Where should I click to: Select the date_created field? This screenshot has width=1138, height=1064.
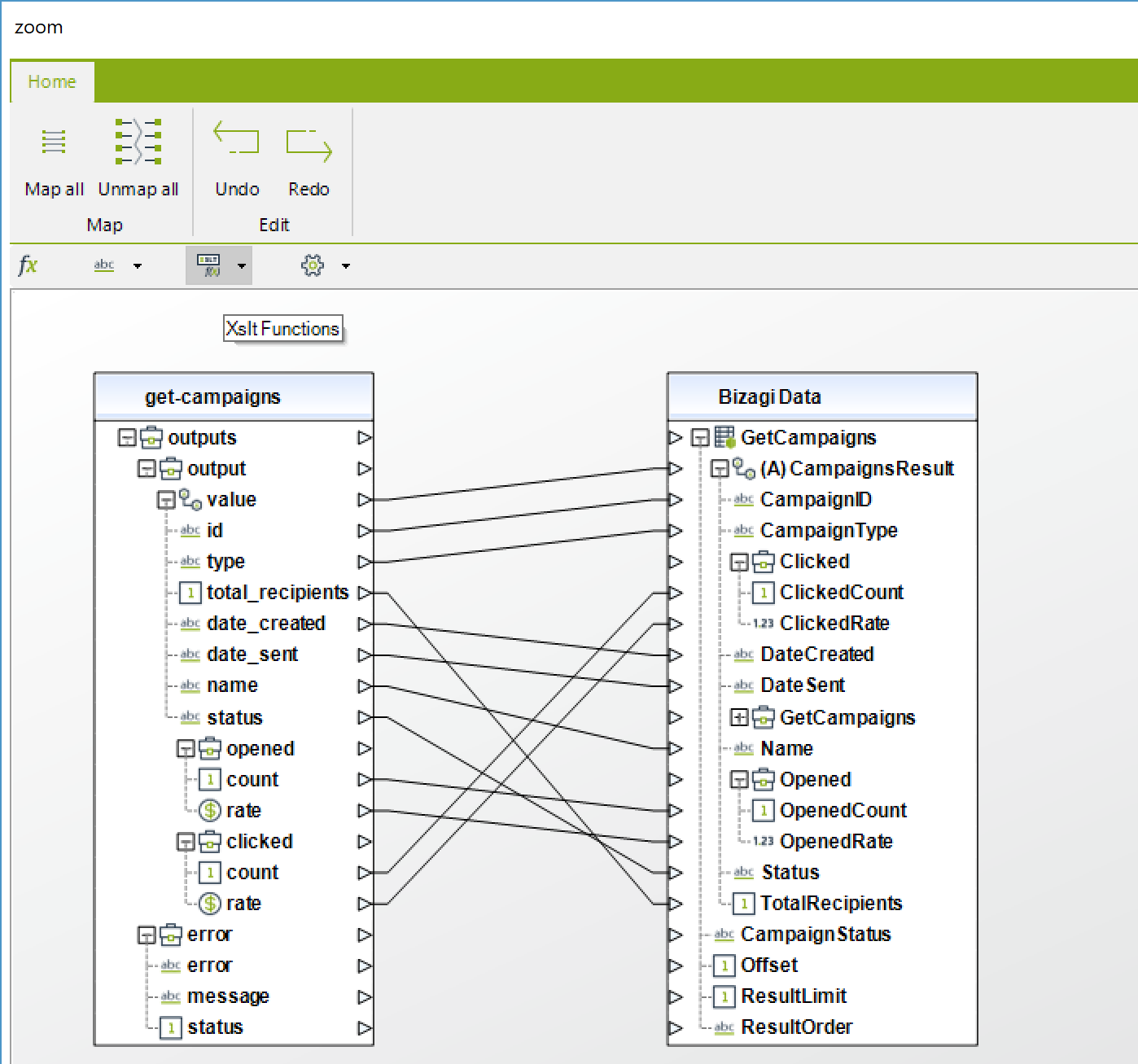point(266,624)
